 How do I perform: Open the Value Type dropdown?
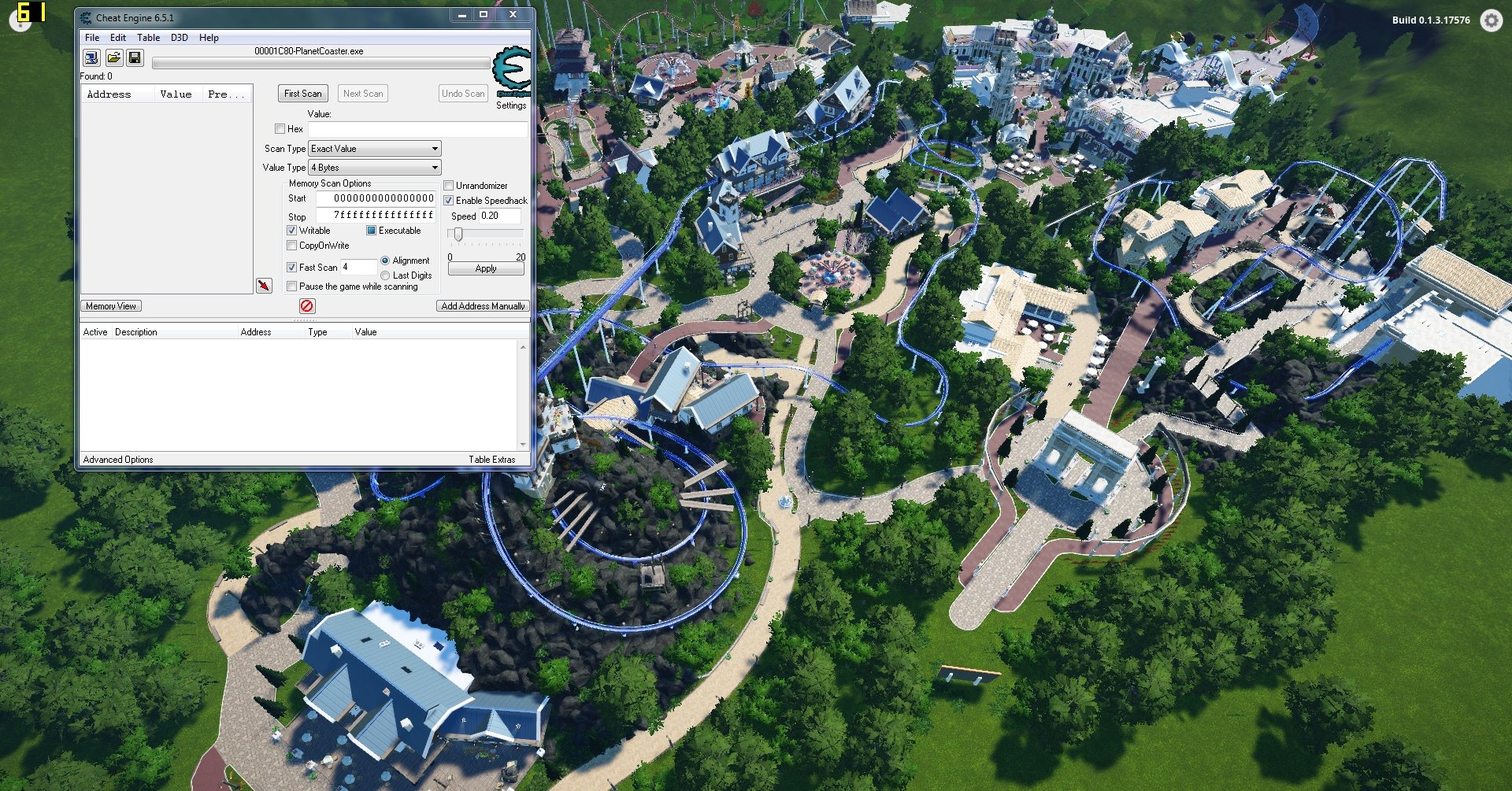point(375,168)
